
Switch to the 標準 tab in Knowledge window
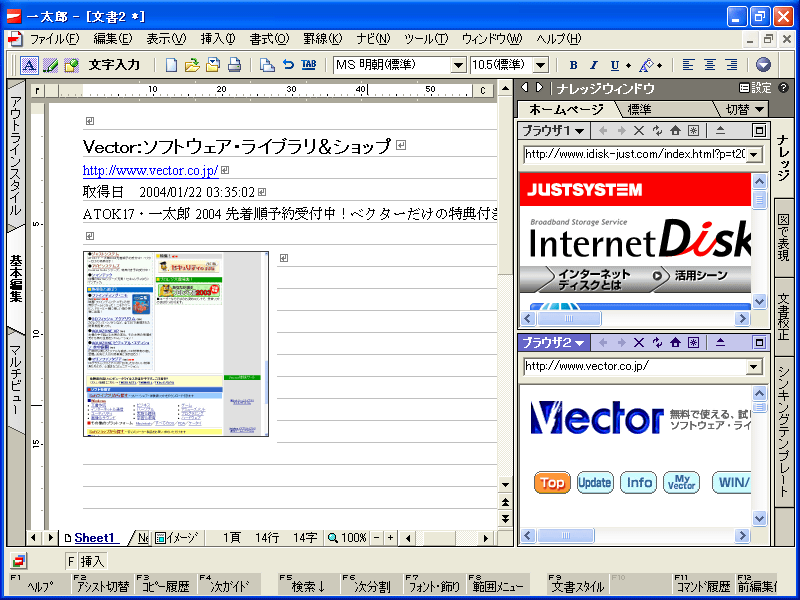point(639,109)
